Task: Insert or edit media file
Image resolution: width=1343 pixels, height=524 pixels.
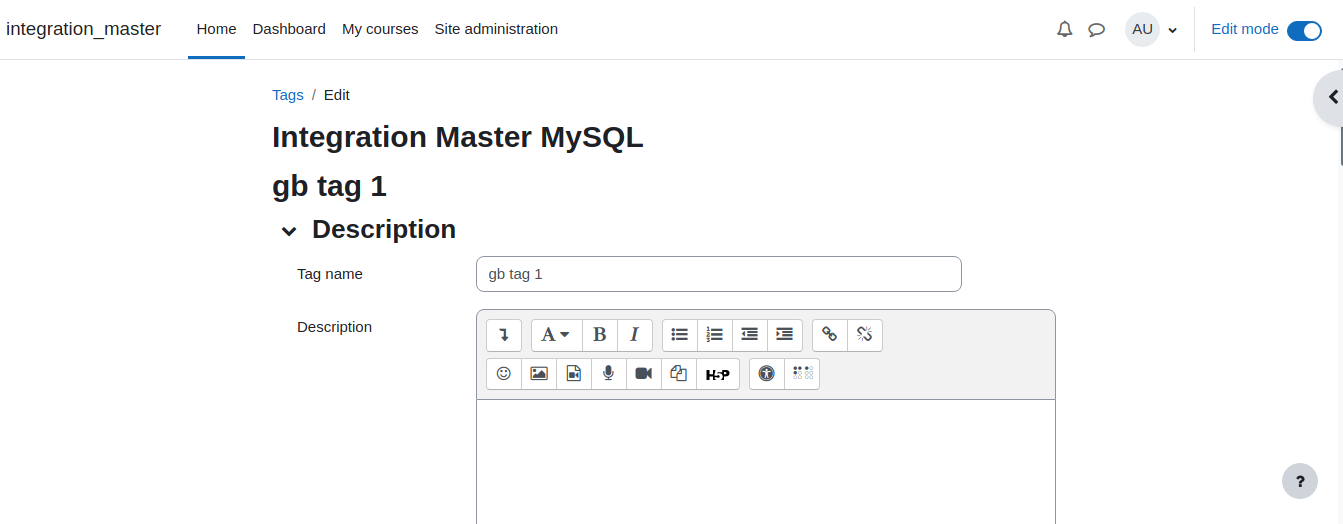Action: pyautogui.click(x=574, y=374)
